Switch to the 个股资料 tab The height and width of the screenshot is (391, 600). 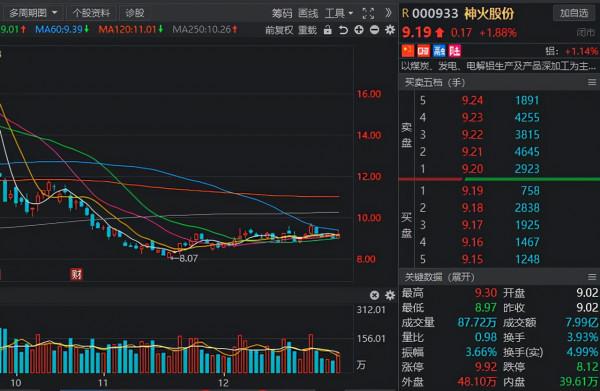click(91, 13)
